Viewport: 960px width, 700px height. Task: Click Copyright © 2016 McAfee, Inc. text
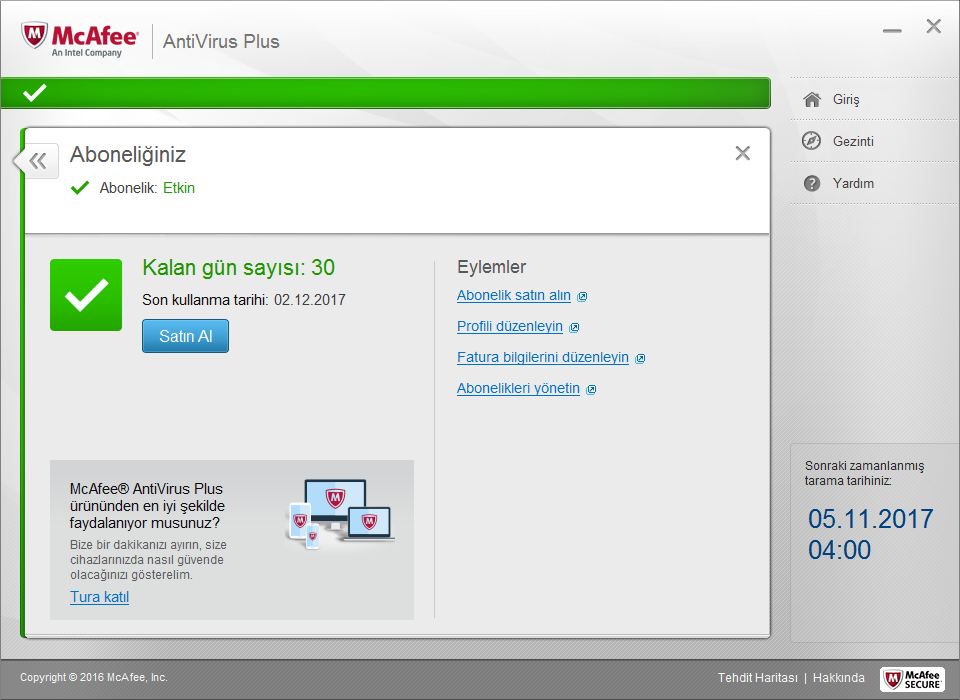tap(94, 677)
